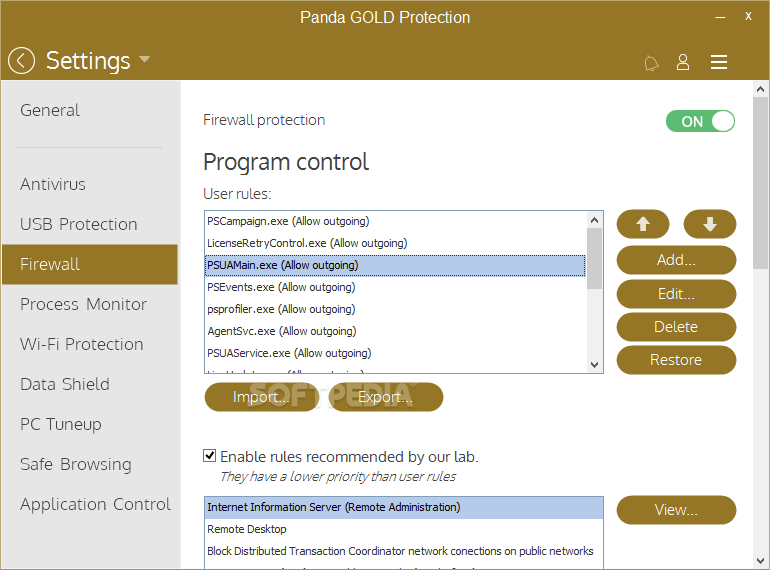The height and width of the screenshot is (570, 770).
Task: Click user rules list scroll-up arrow
Action: pyautogui.click(x=595, y=220)
